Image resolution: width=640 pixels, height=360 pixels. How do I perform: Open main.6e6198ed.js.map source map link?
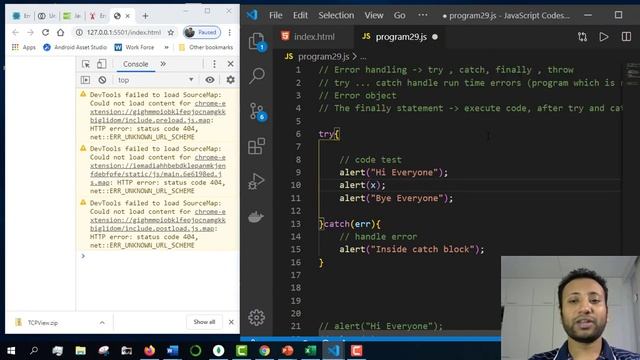point(158,170)
